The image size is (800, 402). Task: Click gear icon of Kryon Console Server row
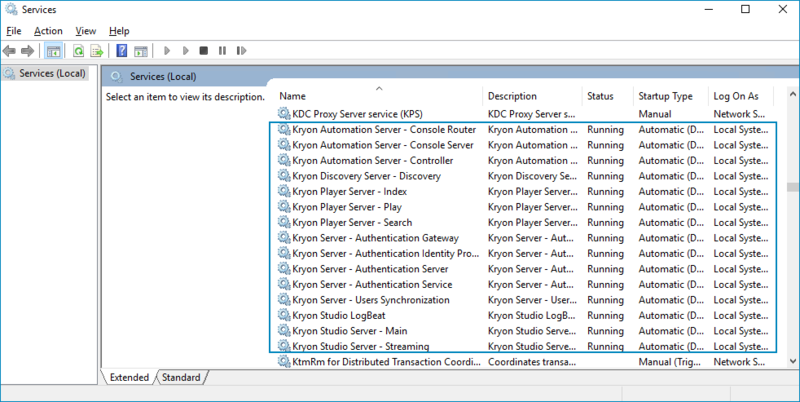(x=284, y=144)
